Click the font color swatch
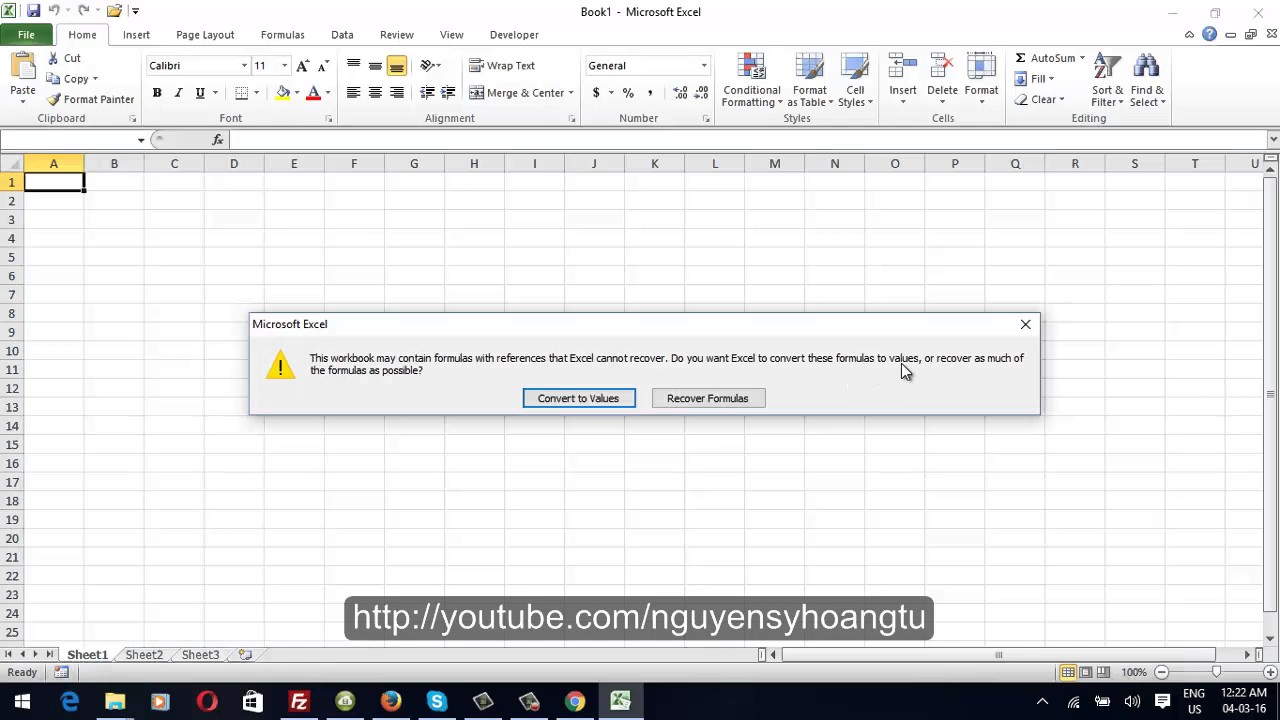The image size is (1280, 720). coord(313,93)
